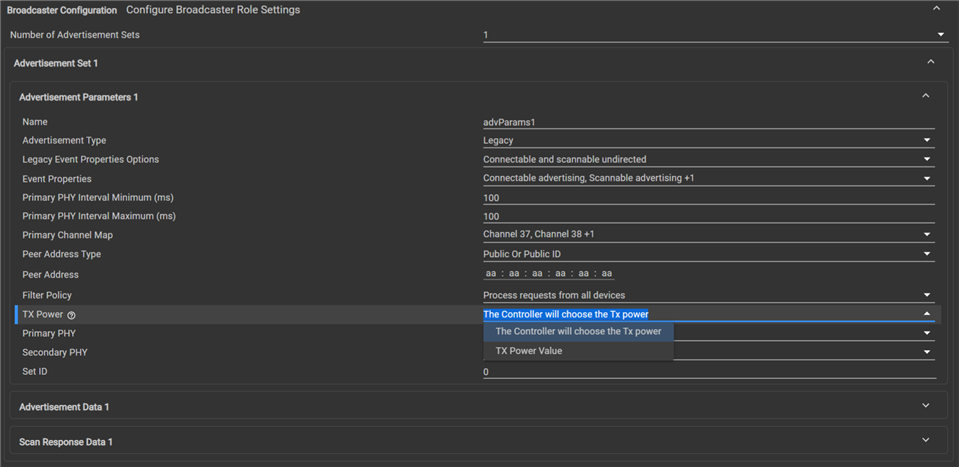Collapse the Advertisement Set 1 section

[931, 62]
